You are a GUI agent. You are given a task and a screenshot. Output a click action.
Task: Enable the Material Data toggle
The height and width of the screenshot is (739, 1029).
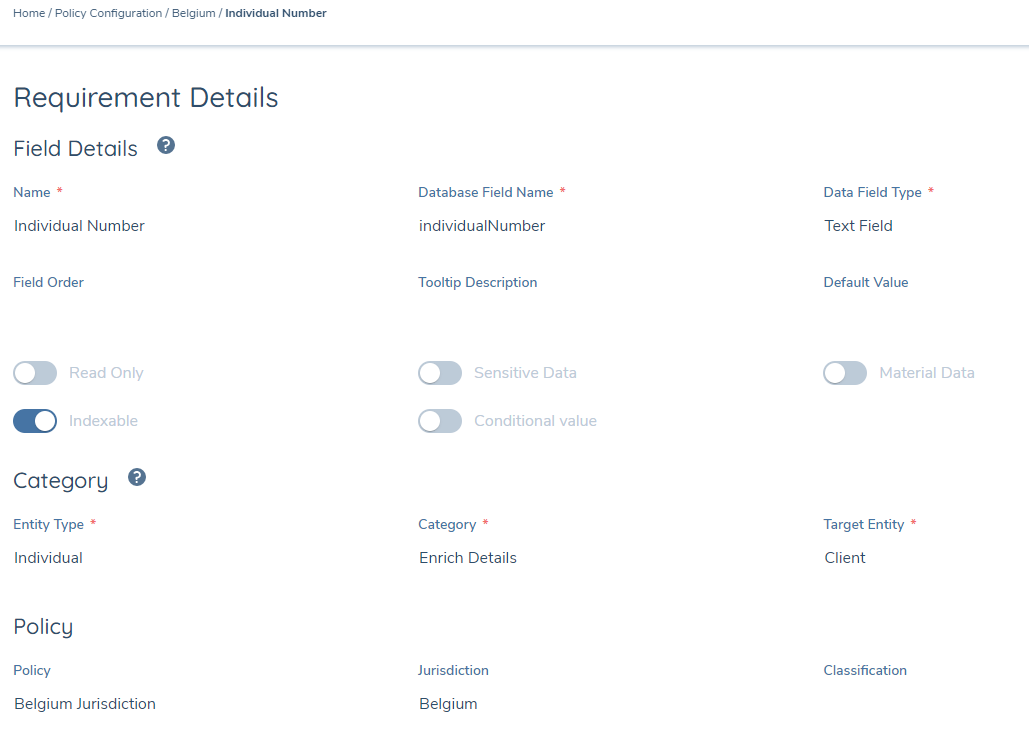point(845,373)
